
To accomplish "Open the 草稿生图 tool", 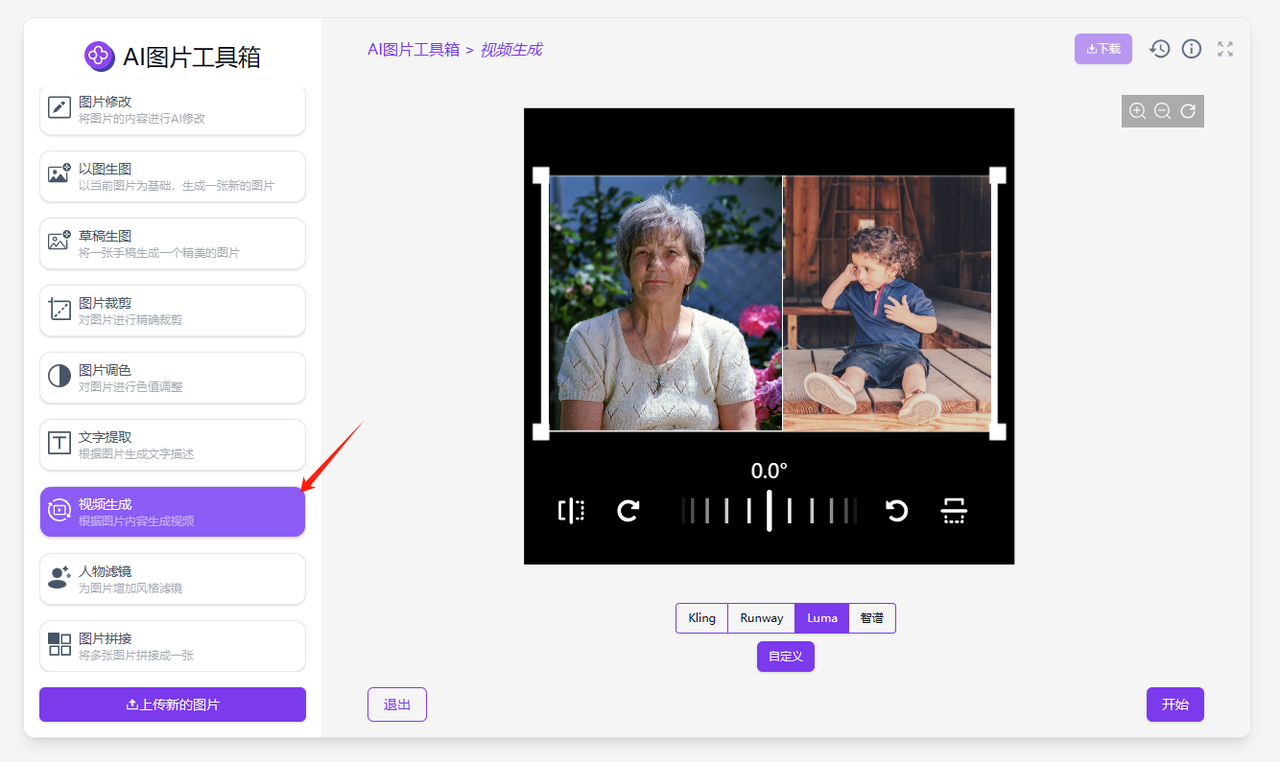I will pyautogui.click(x=172, y=243).
